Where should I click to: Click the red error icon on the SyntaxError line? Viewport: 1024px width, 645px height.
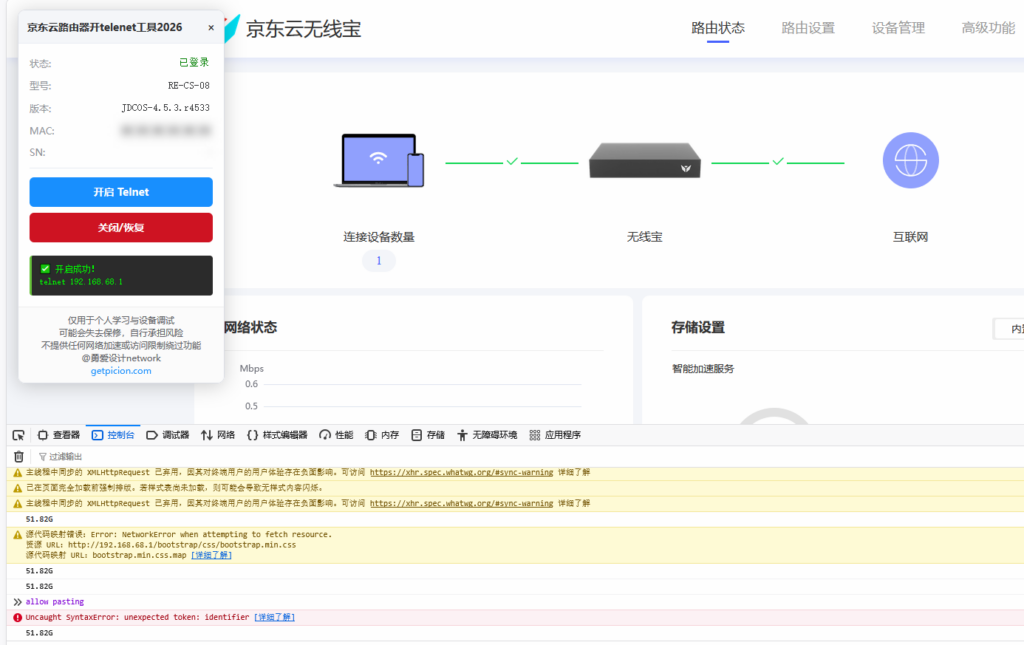tap(18, 618)
